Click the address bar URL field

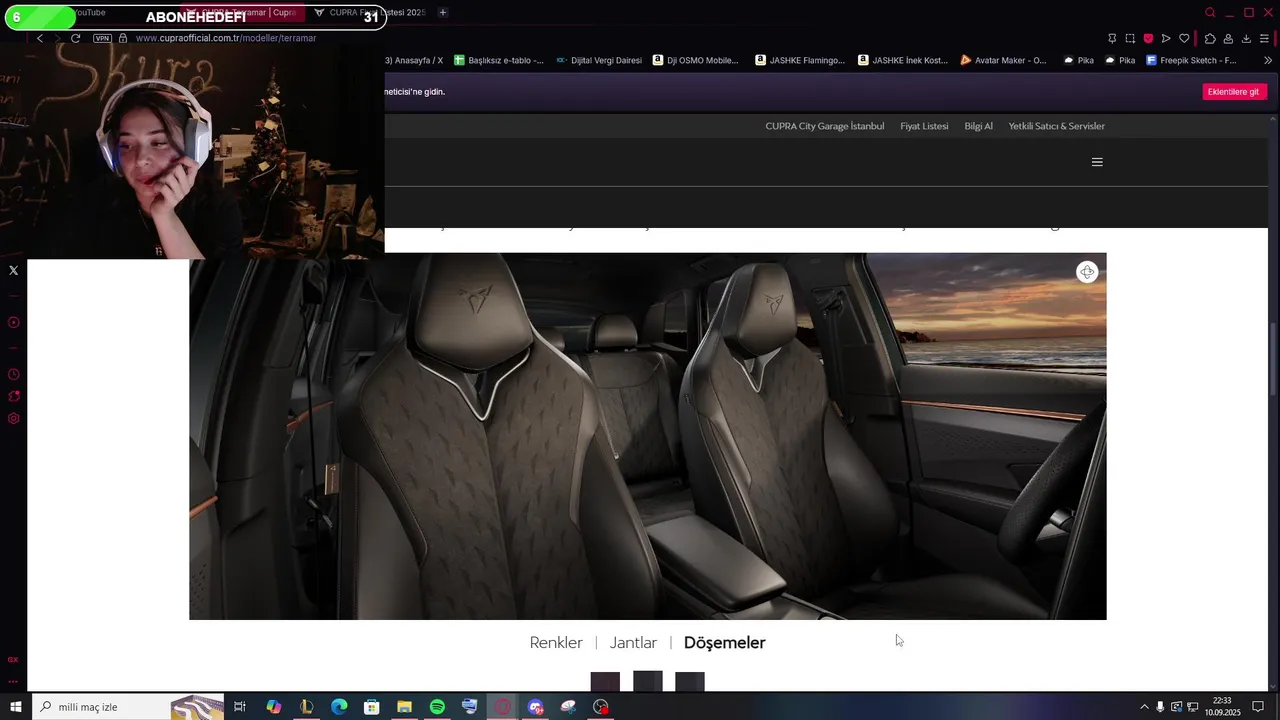click(x=226, y=38)
